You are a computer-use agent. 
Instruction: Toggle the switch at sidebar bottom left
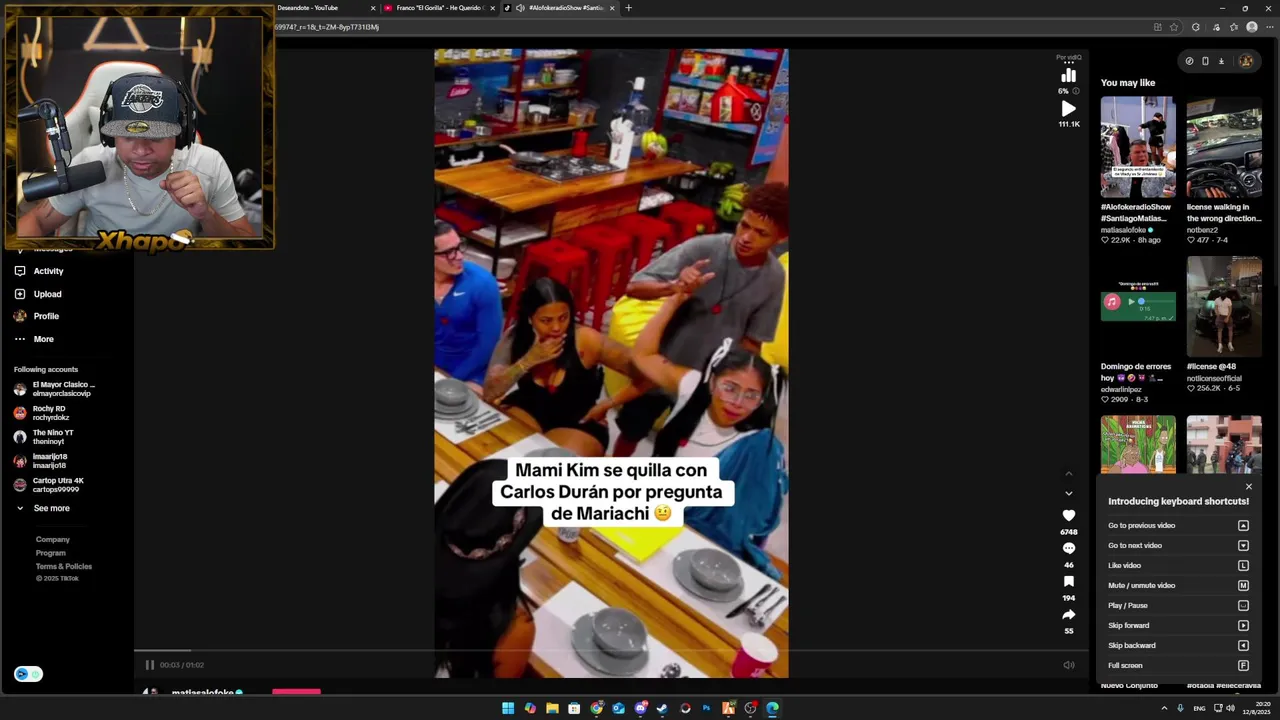[x=28, y=674]
